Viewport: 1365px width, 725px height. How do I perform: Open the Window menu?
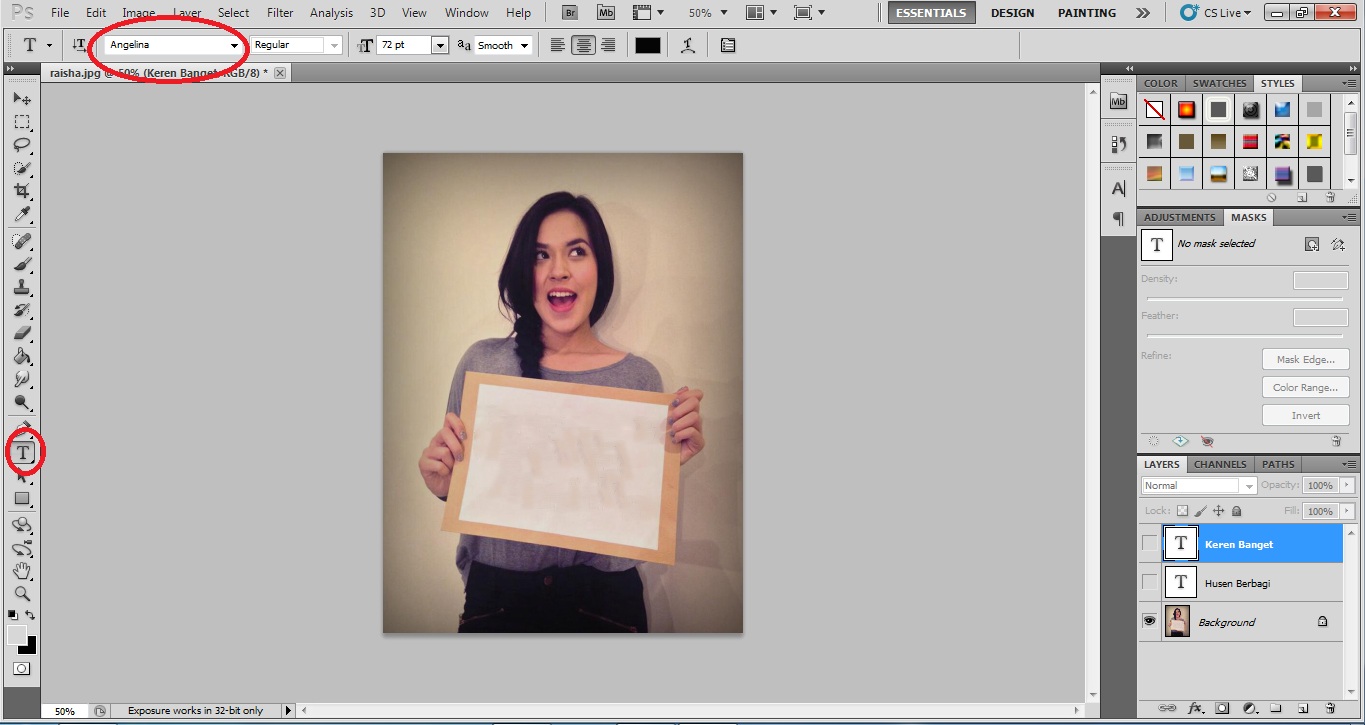point(466,13)
